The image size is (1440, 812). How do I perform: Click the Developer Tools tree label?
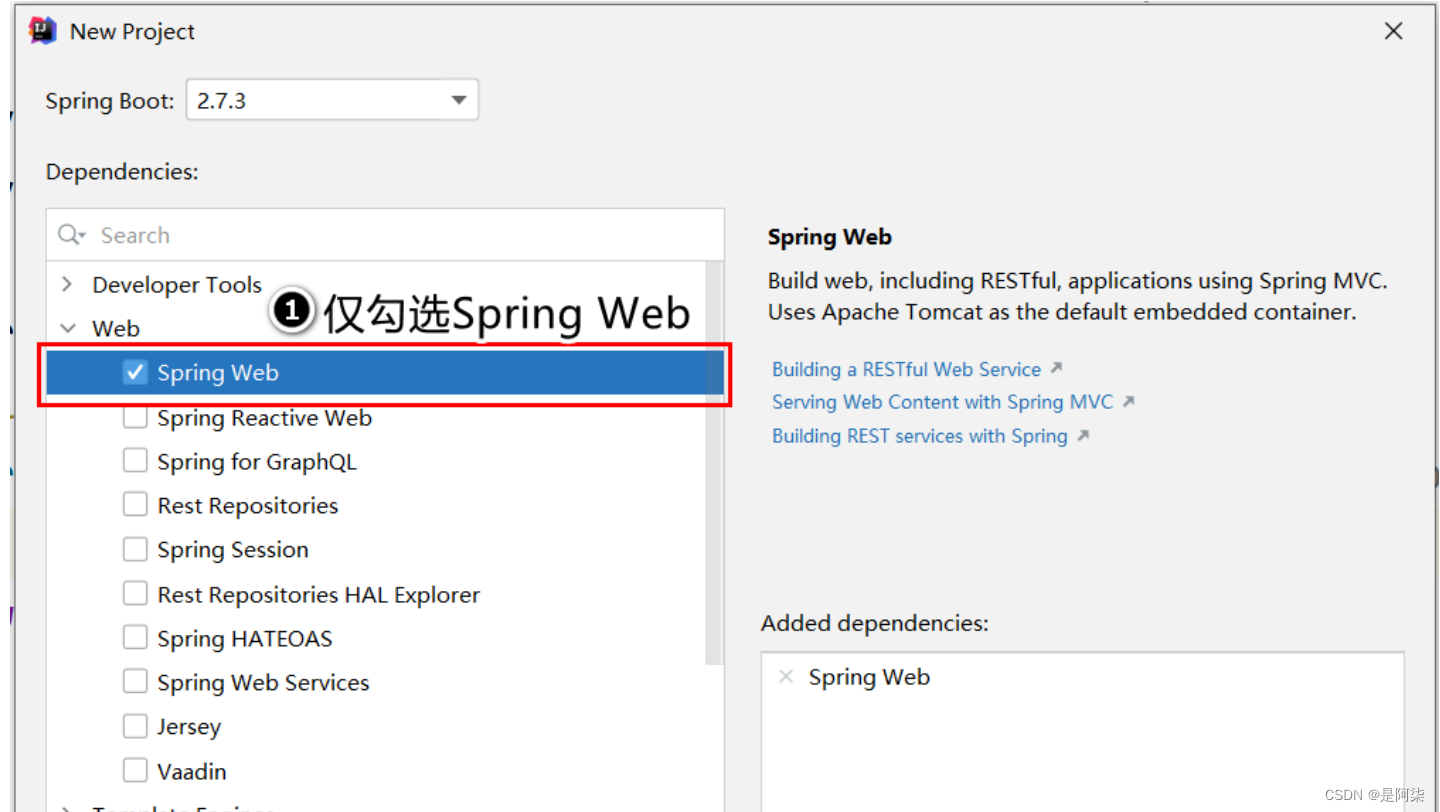tap(177, 285)
